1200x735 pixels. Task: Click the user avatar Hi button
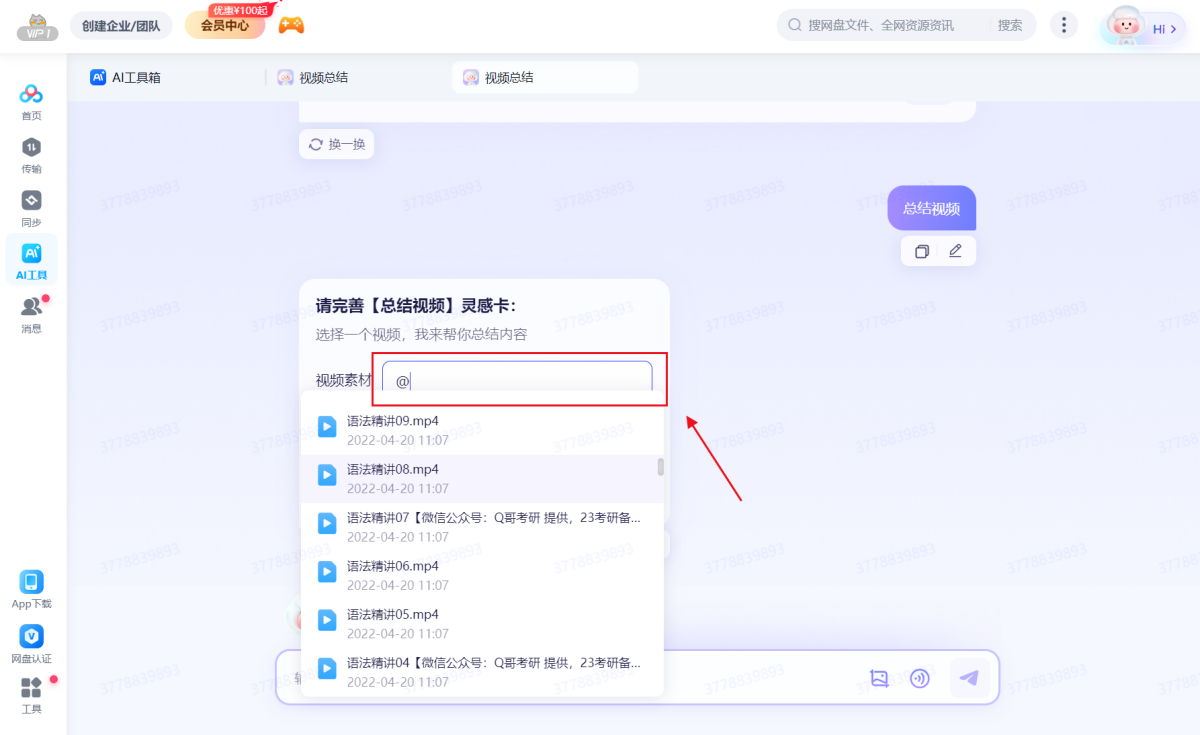pos(1143,27)
